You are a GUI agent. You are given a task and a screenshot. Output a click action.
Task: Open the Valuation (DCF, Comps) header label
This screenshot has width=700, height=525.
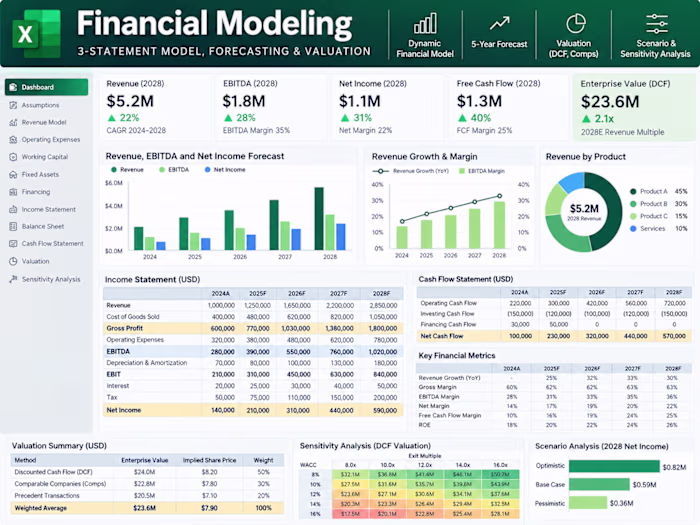pos(574,49)
